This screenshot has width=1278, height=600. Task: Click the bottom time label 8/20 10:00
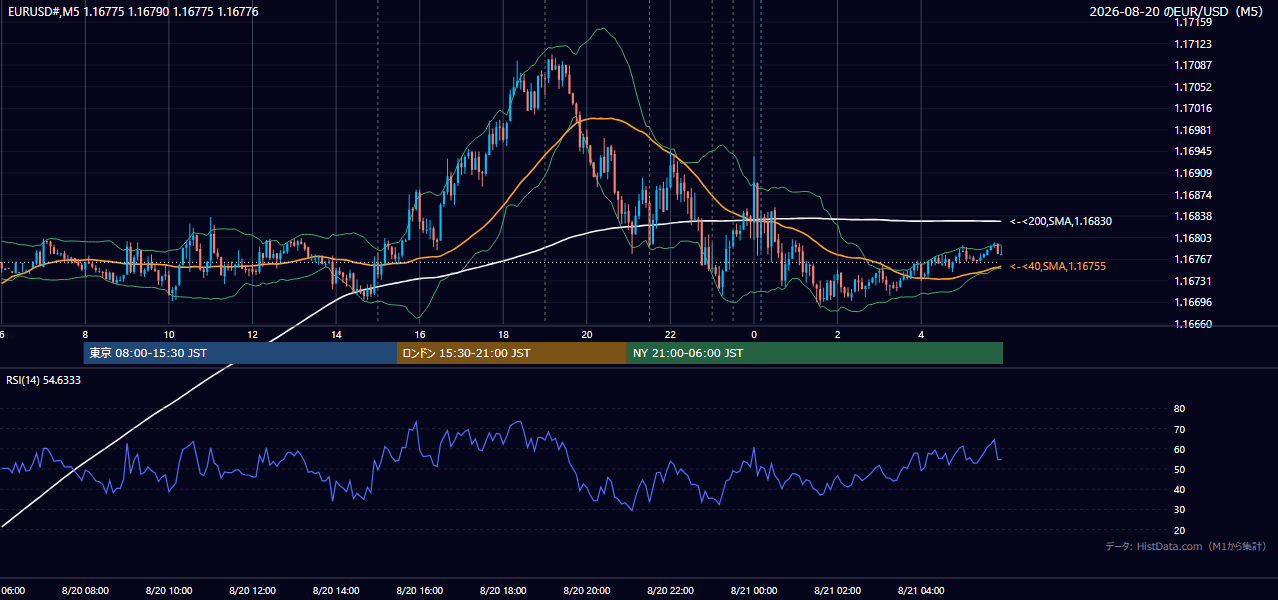tap(169, 591)
